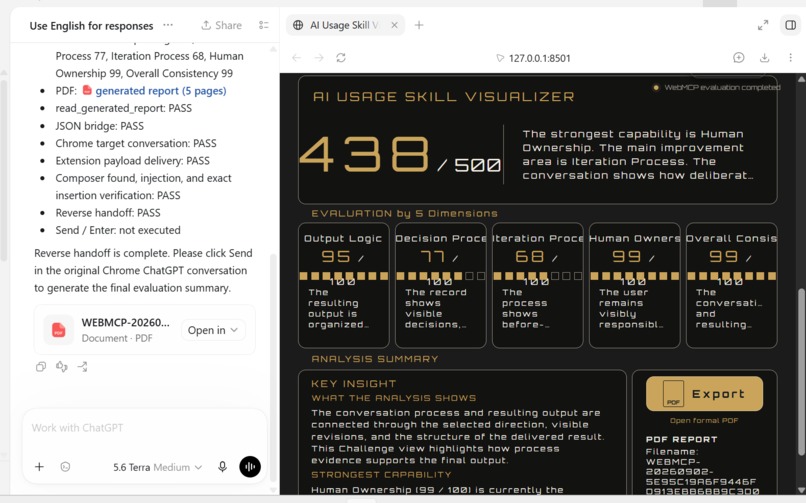Image resolution: width=806 pixels, height=503 pixels.
Task: Click the ANALYSIS SUMMARY heading
Action: [x=375, y=359]
